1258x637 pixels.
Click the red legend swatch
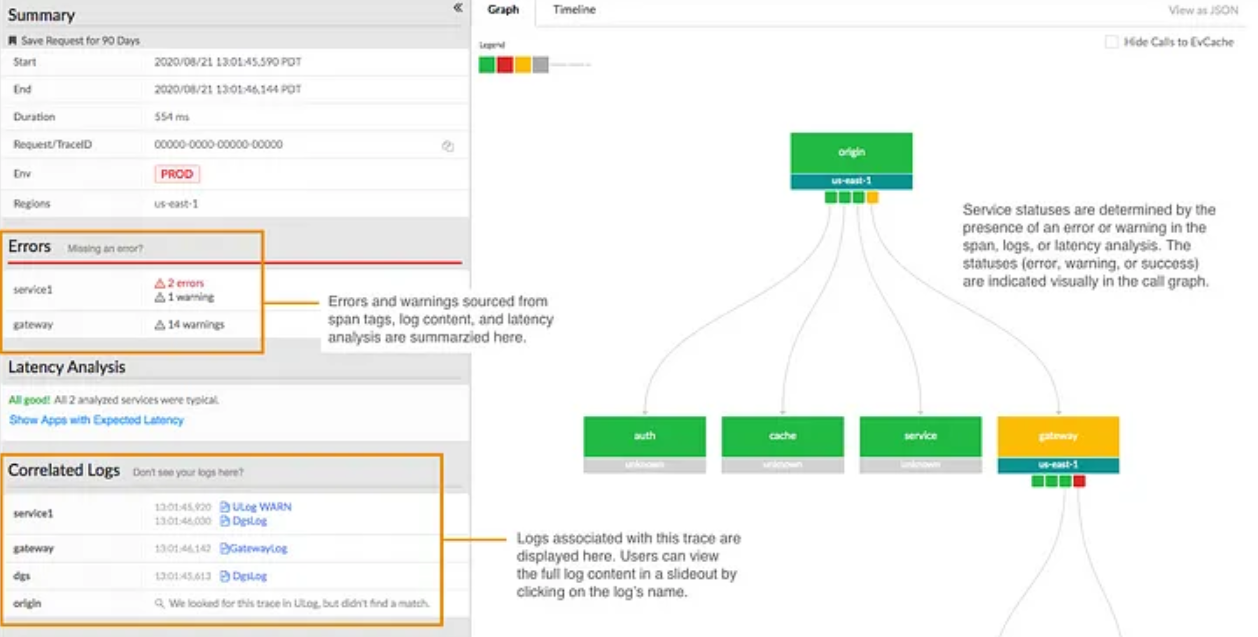(505, 65)
